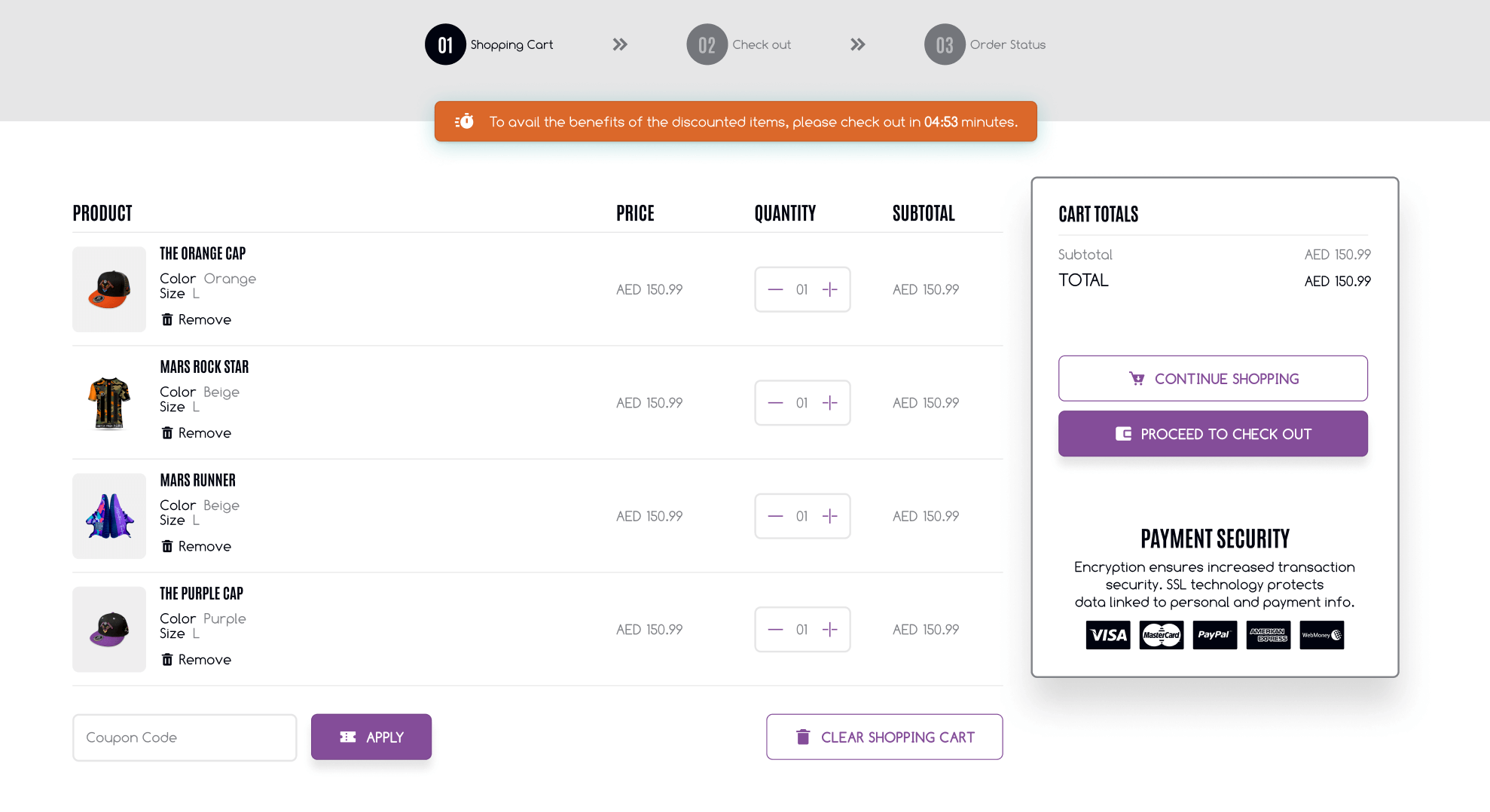Remove The Purple Cap from cart
Image resolution: width=1490 pixels, height=812 pixels.
tap(196, 660)
